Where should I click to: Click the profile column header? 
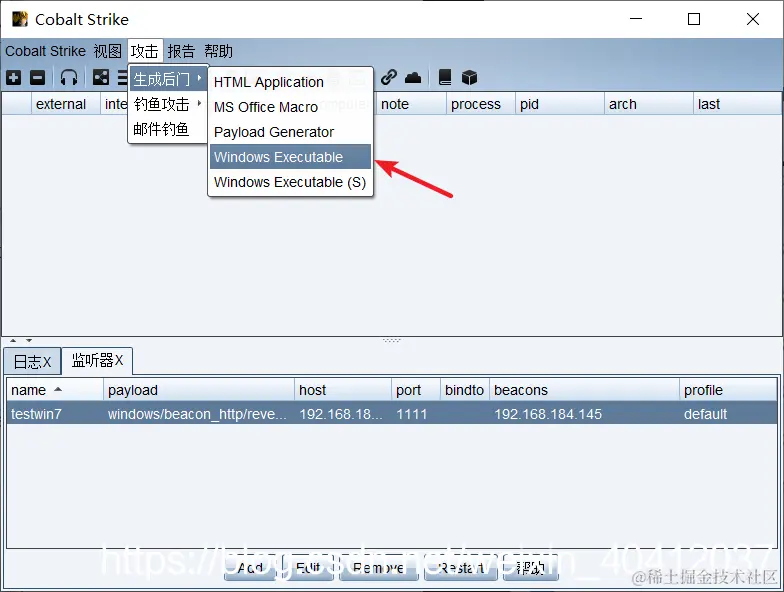tap(728, 390)
